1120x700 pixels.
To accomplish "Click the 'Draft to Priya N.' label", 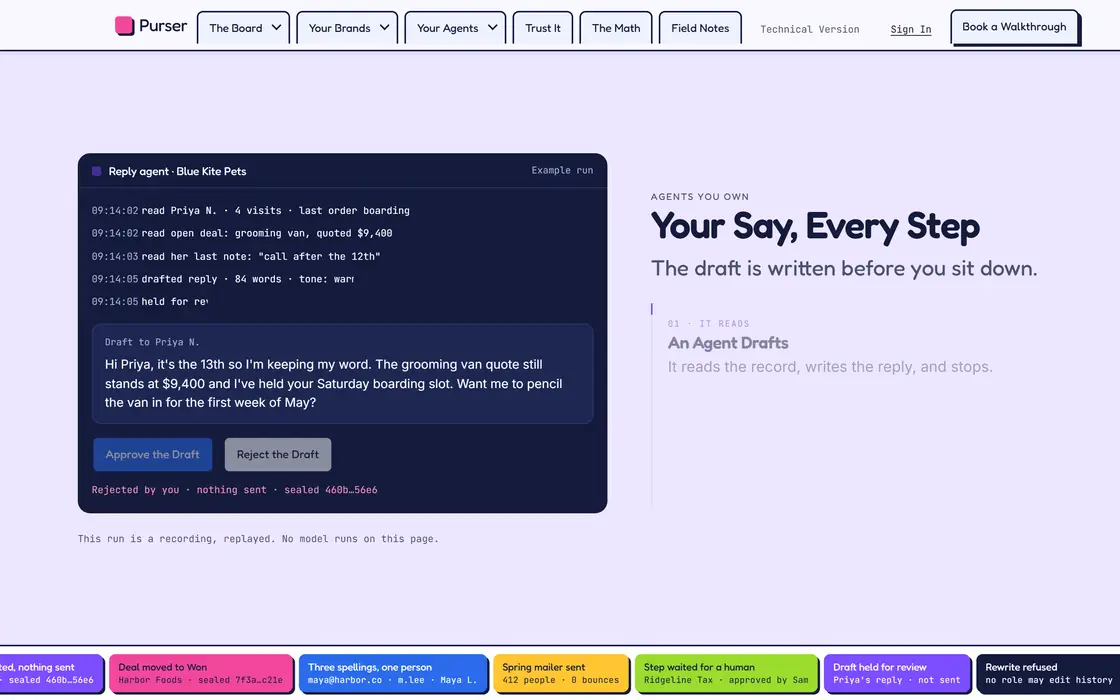I will (152, 342).
